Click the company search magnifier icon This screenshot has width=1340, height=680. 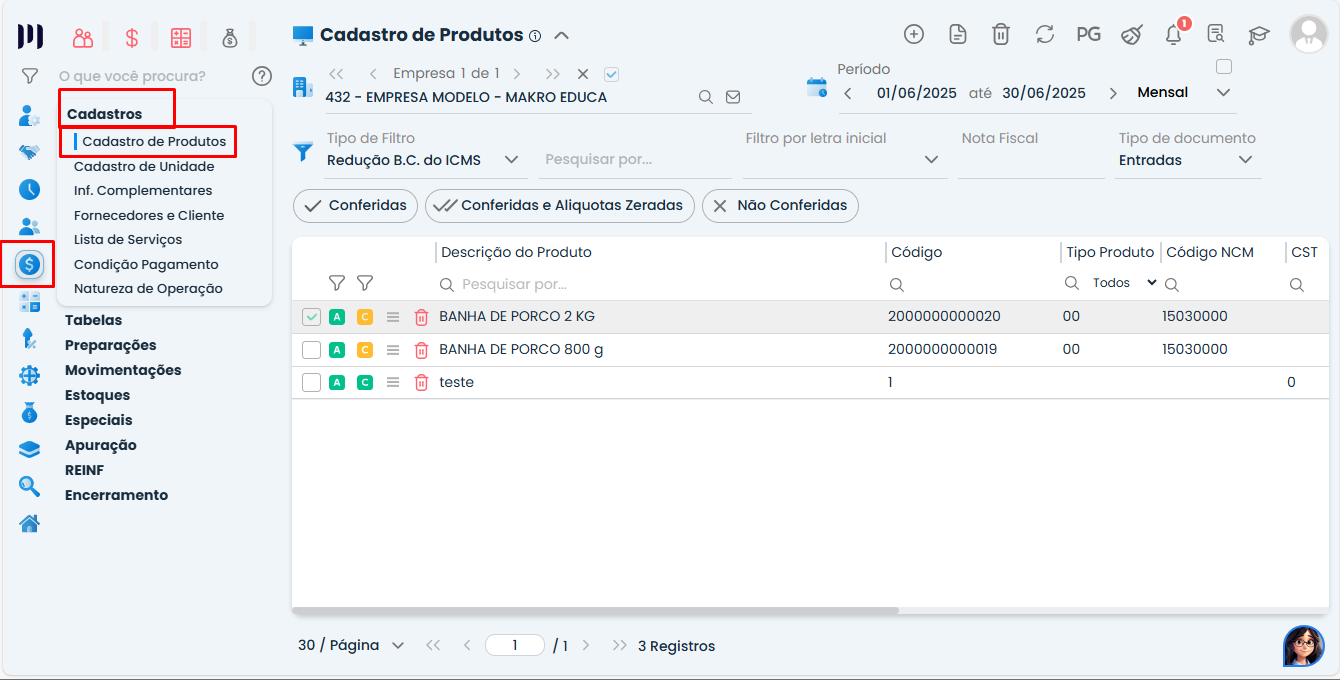(706, 97)
